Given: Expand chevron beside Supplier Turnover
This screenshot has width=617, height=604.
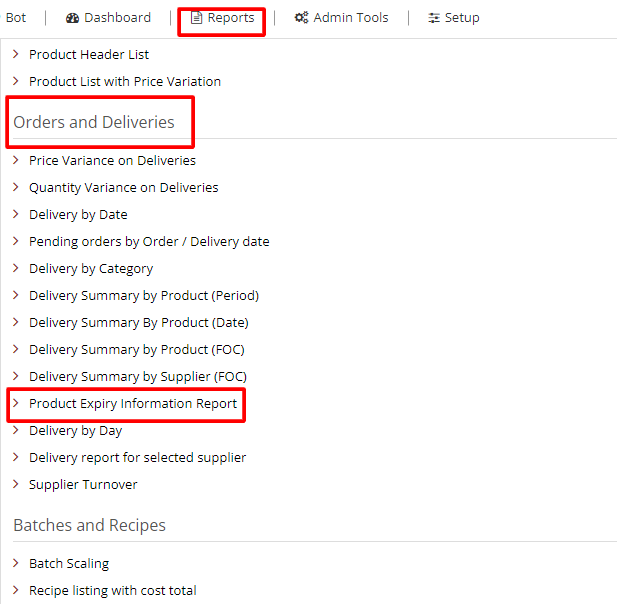Looking at the screenshot, I should [16, 484].
